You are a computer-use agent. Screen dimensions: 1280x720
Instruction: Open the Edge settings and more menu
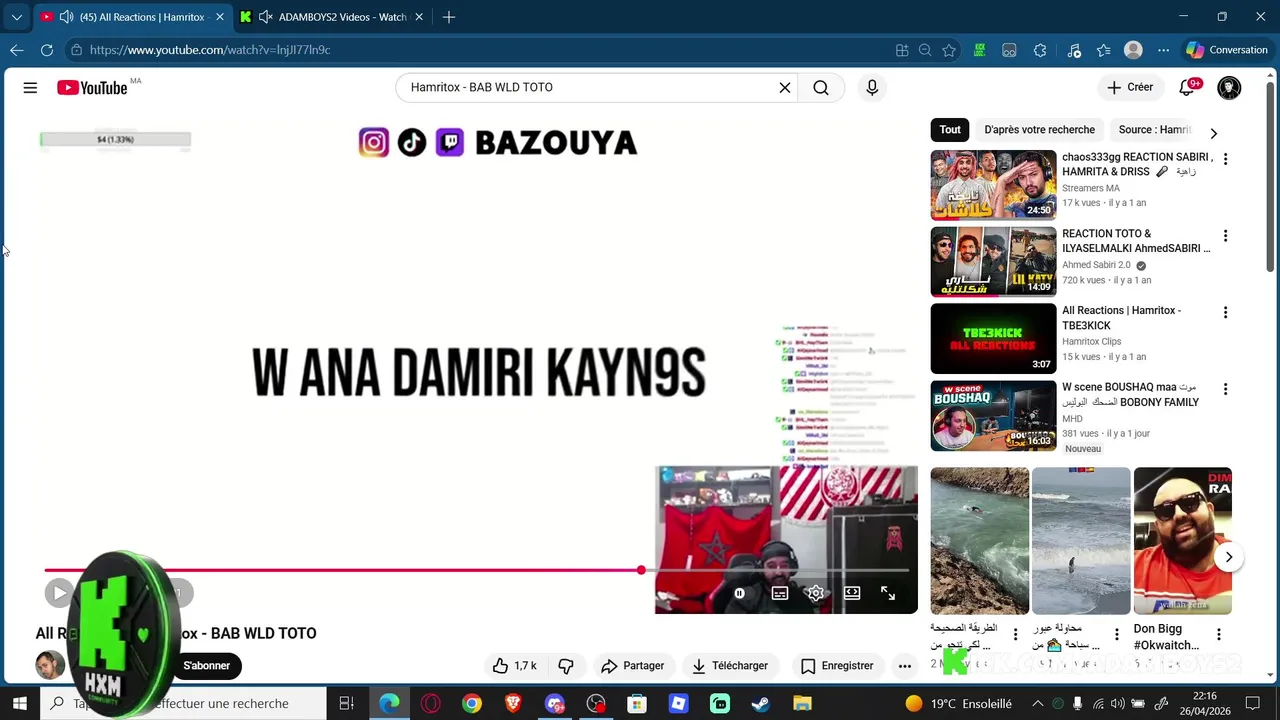click(x=1163, y=50)
